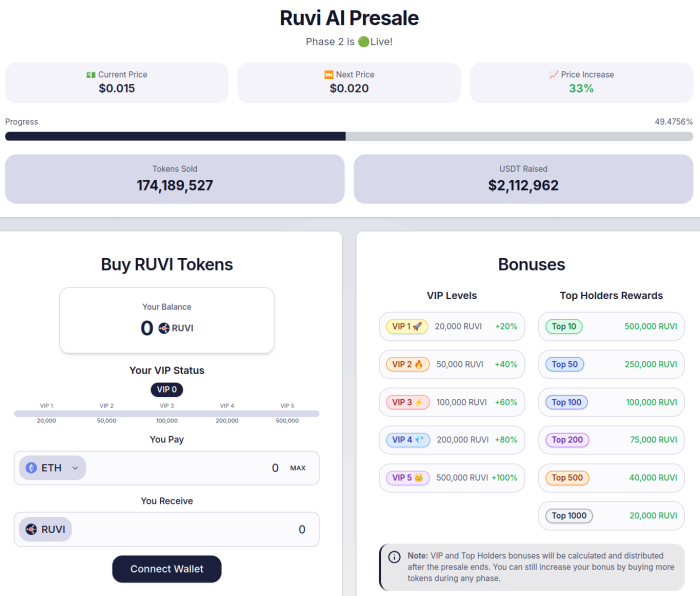The height and width of the screenshot is (596, 700).
Task: Click the VIP 1 rocket badge
Action: [408, 326]
